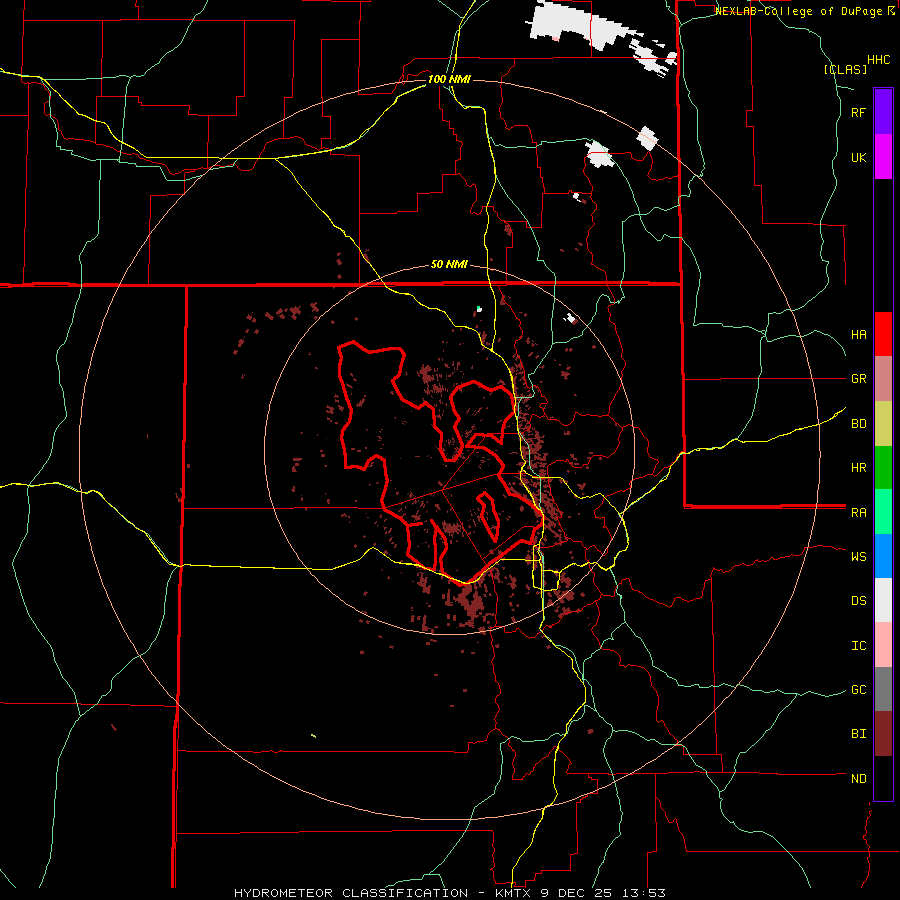Click the DS legend label
The height and width of the screenshot is (900, 900).
(858, 601)
